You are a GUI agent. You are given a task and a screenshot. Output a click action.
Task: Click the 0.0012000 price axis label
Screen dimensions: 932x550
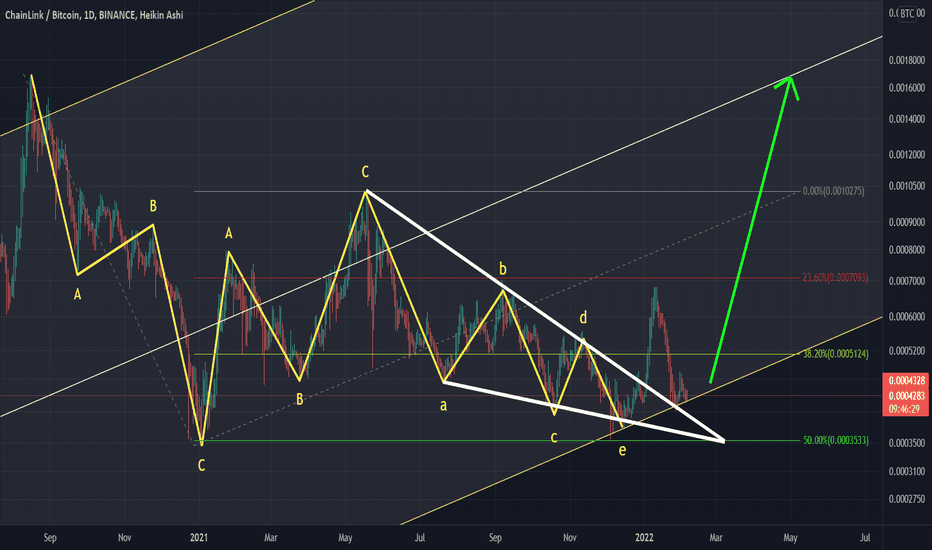click(x=907, y=155)
